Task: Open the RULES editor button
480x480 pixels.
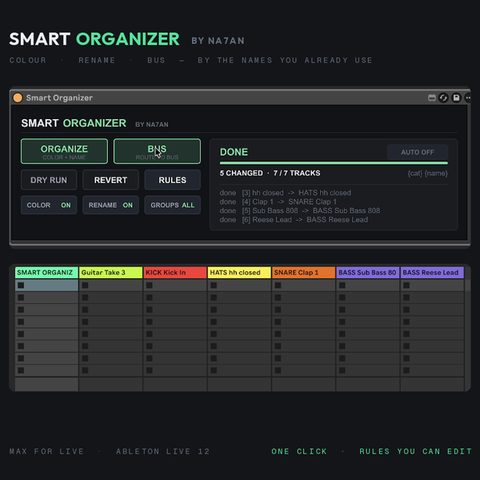Action: pyautogui.click(x=172, y=180)
